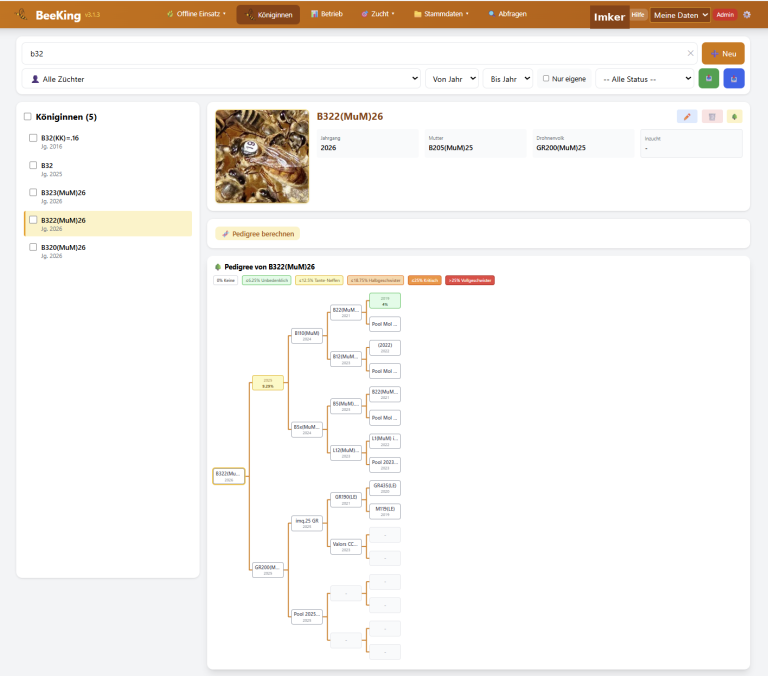Click the queen bee photo thumbnail
The height and width of the screenshot is (676, 768).
click(x=262, y=156)
